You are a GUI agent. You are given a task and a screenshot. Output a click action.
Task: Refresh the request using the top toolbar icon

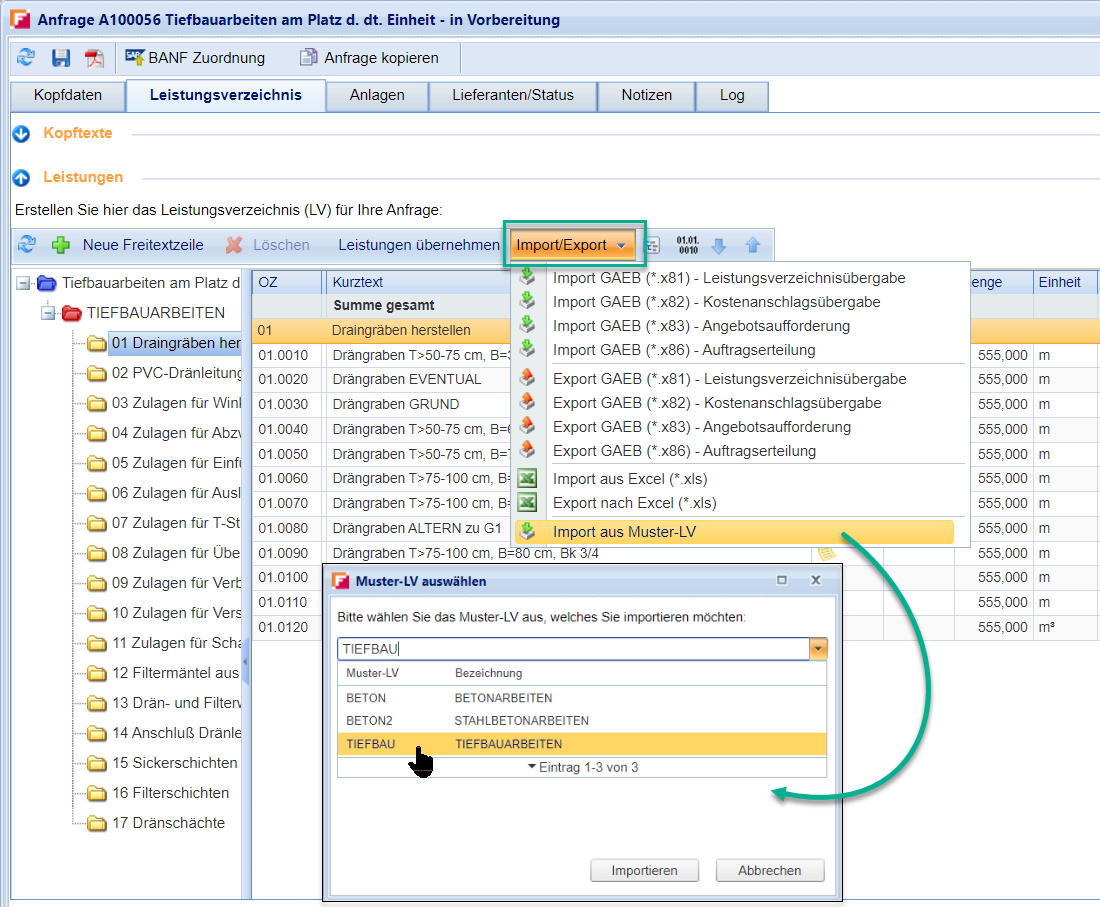tap(26, 58)
